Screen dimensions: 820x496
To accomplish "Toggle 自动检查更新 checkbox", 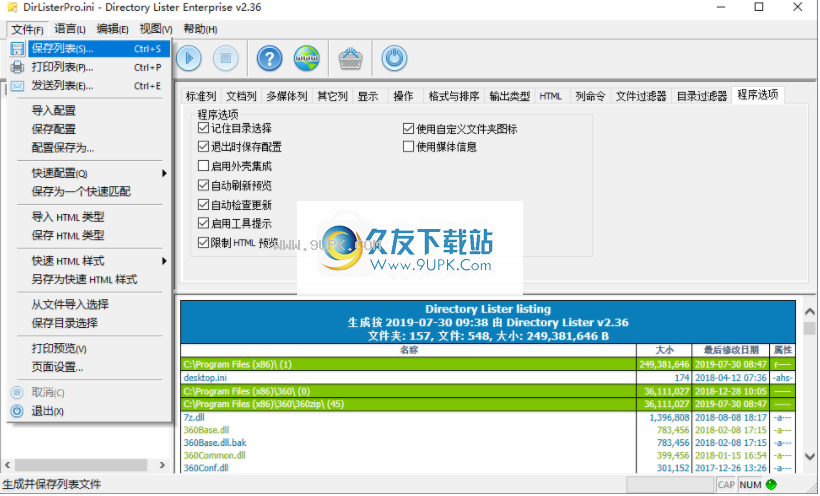I will [203, 204].
